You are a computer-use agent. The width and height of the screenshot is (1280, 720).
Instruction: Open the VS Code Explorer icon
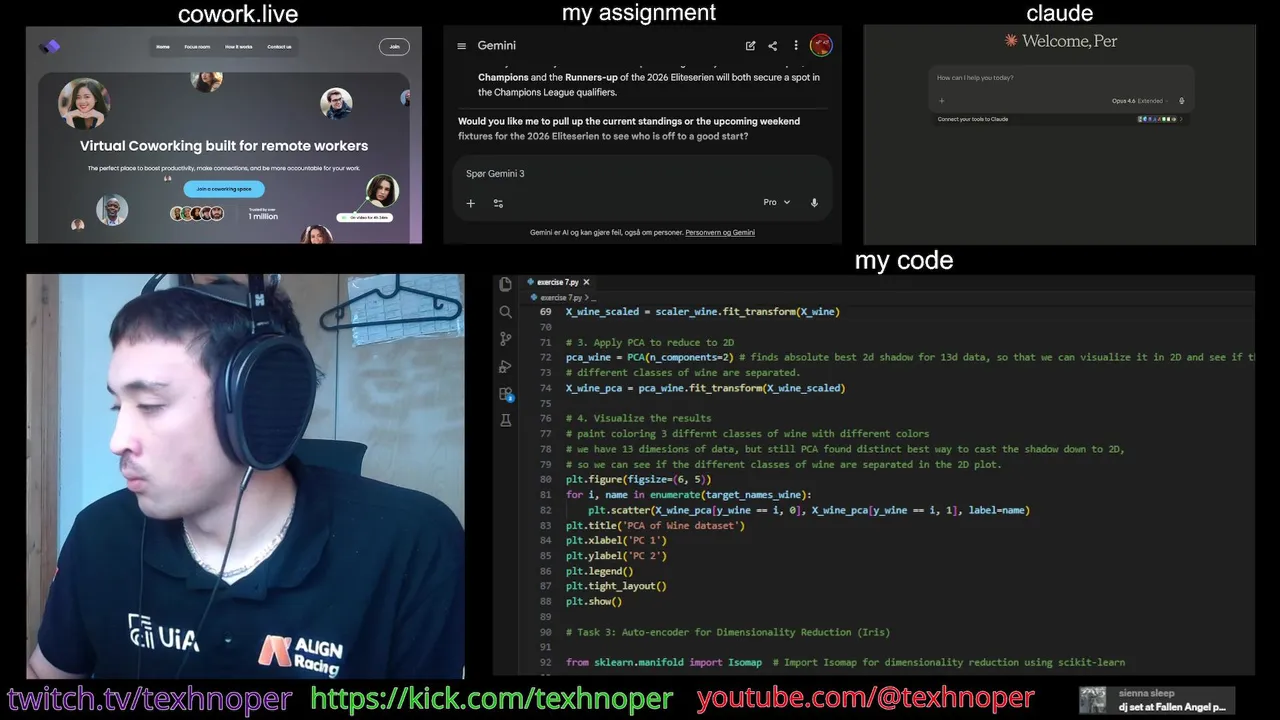505,285
